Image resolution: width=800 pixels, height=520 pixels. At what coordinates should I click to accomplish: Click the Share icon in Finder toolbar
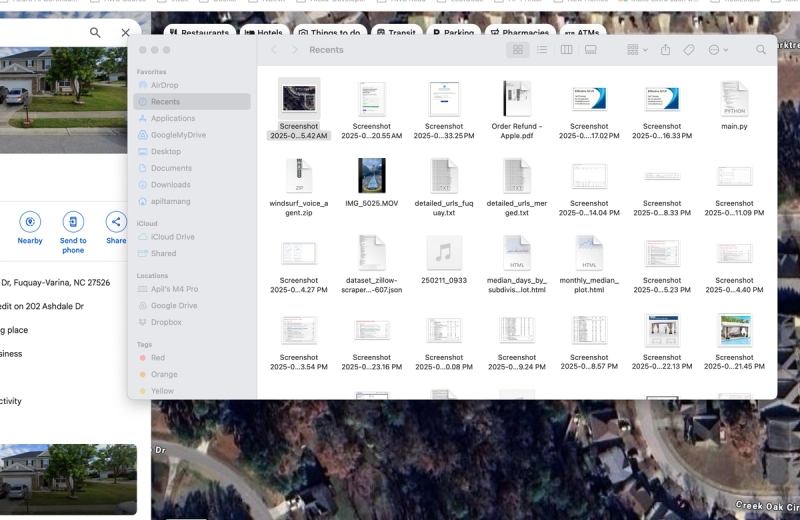pyautogui.click(x=665, y=49)
